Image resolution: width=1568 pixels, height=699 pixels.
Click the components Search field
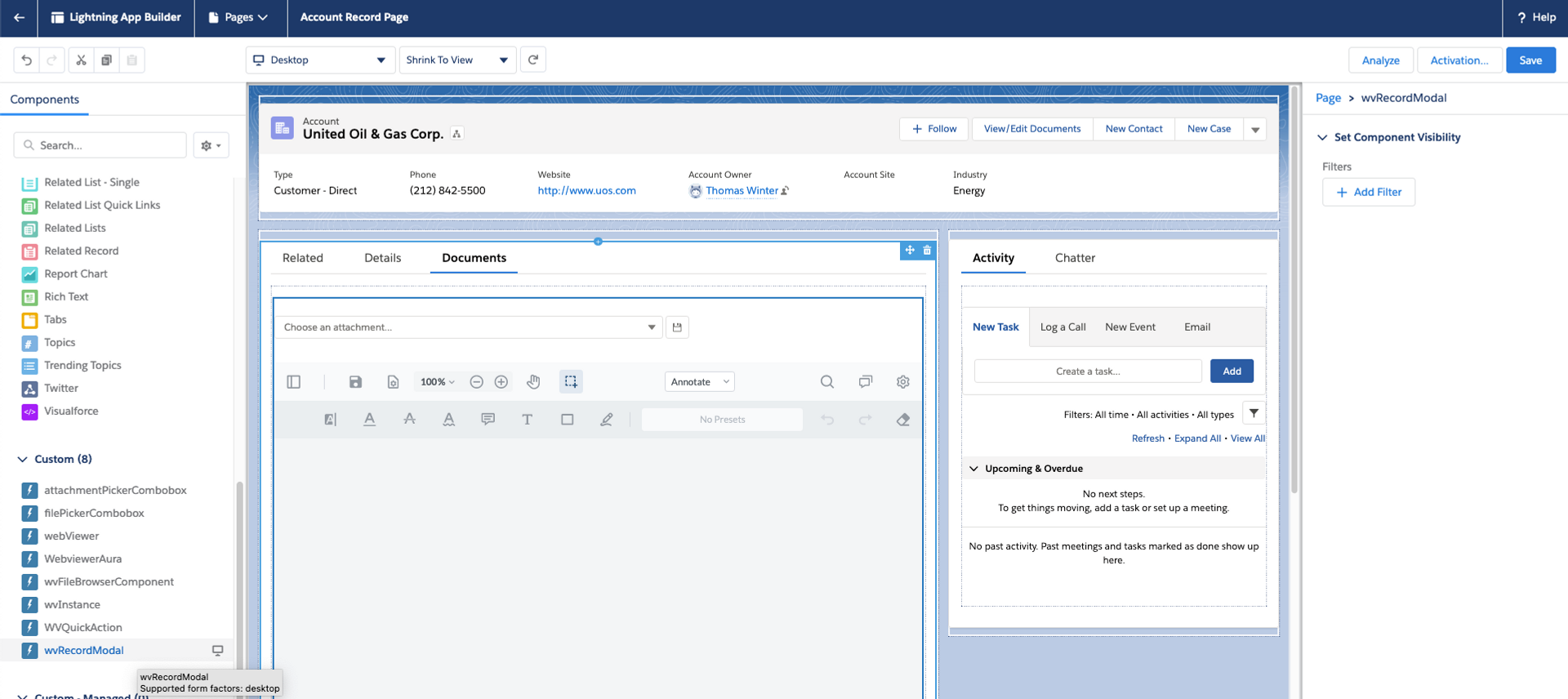(x=100, y=145)
